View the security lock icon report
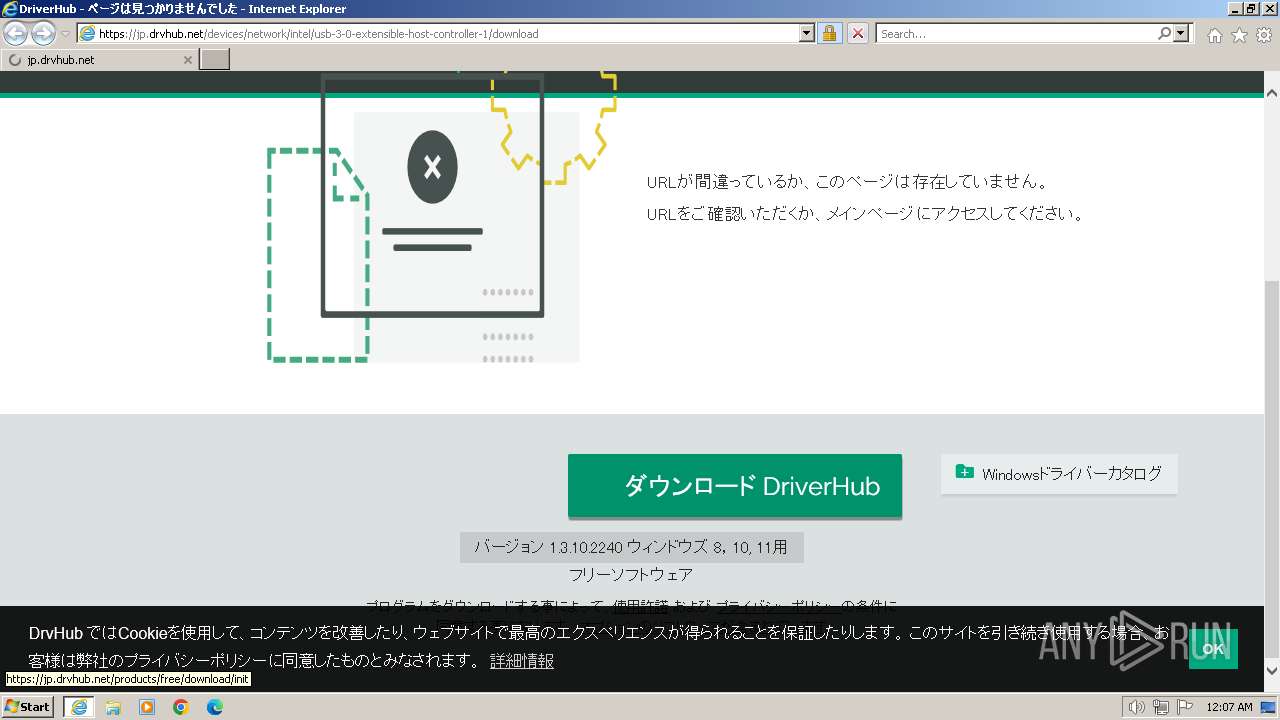The width and height of the screenshot is (1280, 720). [x=829, y=33]
